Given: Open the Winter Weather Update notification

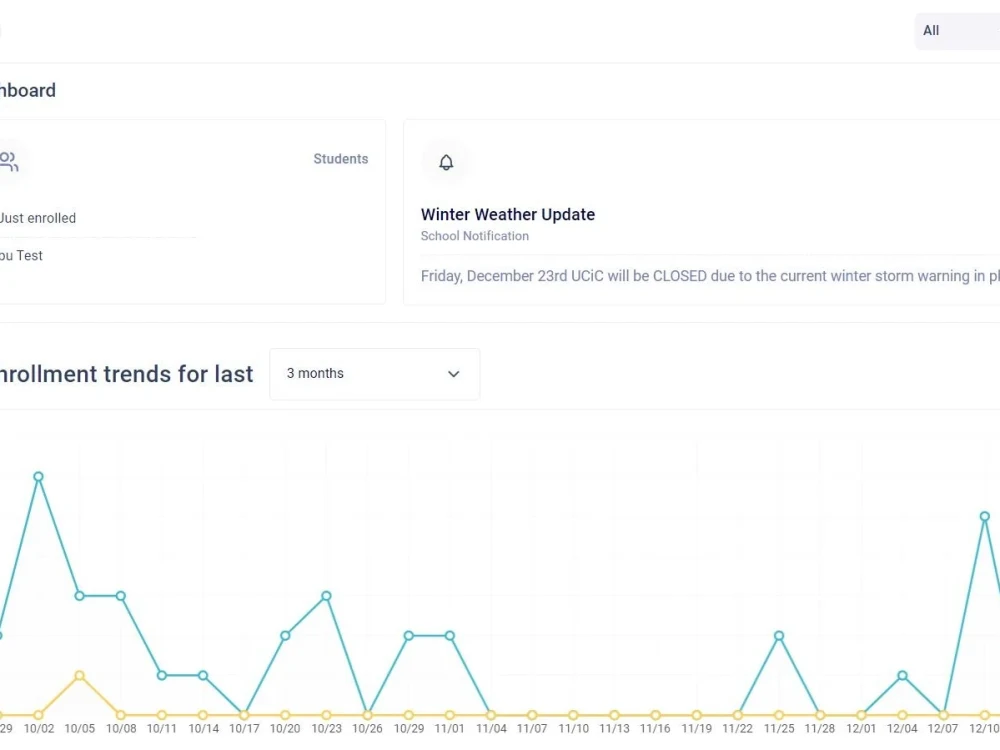Looking at the screenshot, I should click(x=508, y=214).
